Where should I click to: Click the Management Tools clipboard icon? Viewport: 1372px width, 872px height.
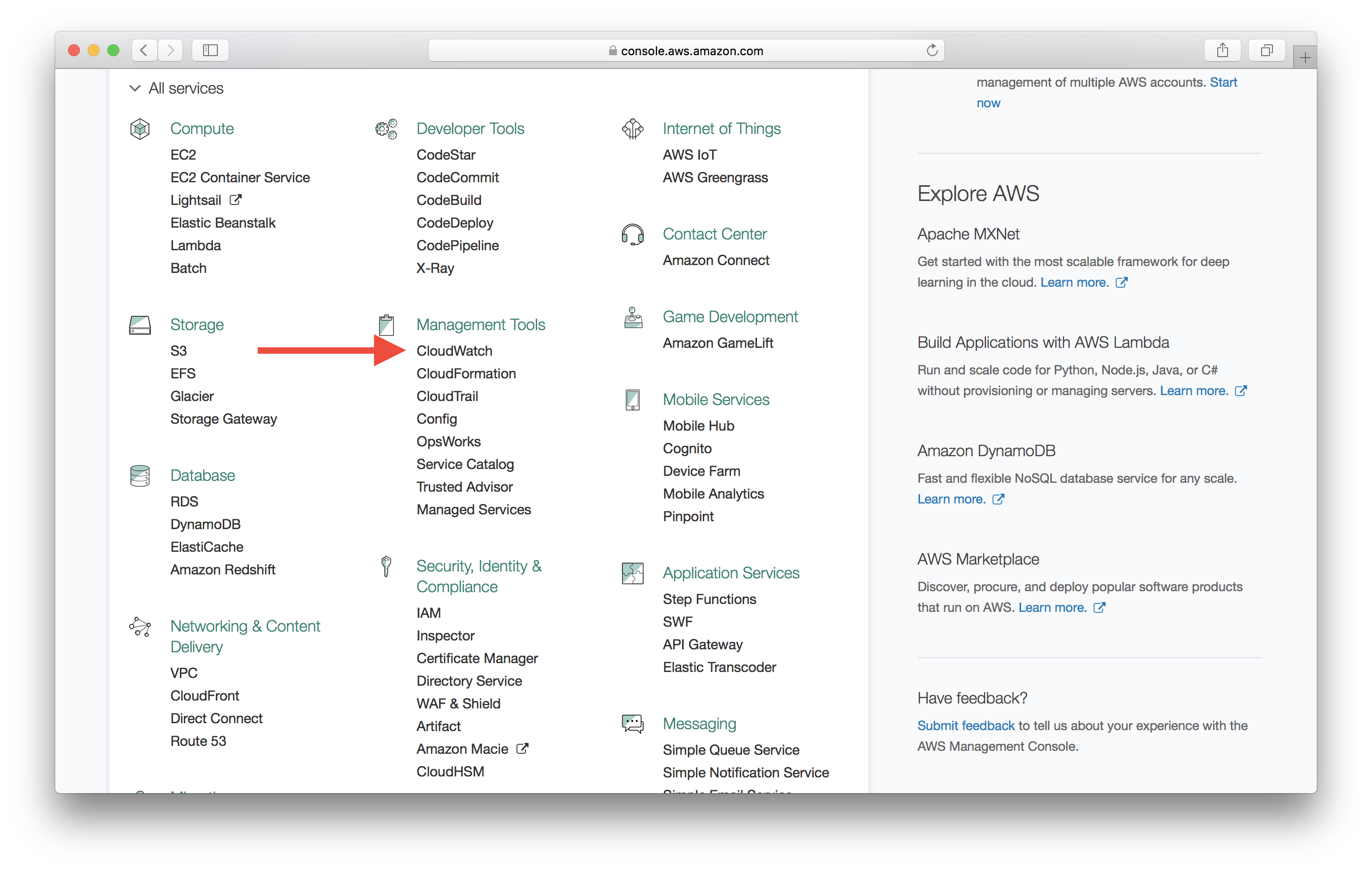(386, 325)
